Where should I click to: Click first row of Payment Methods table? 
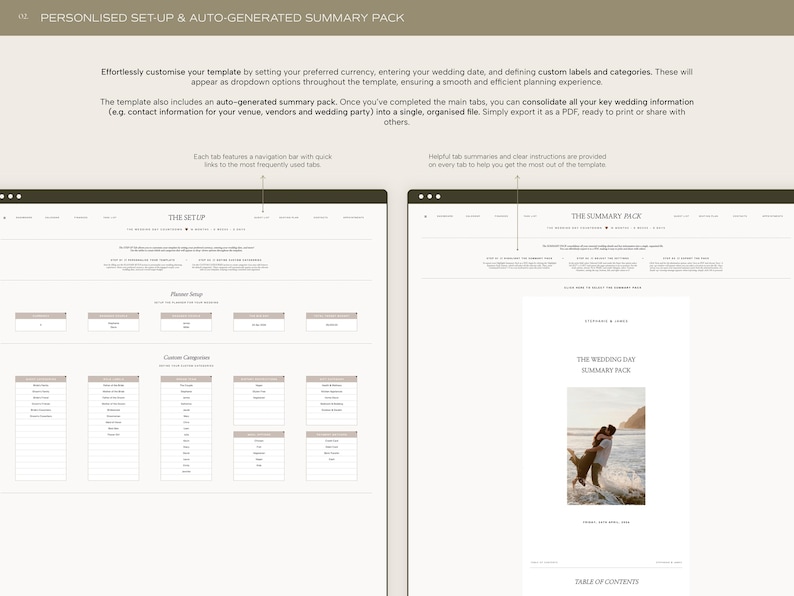(x=332, y=441)
